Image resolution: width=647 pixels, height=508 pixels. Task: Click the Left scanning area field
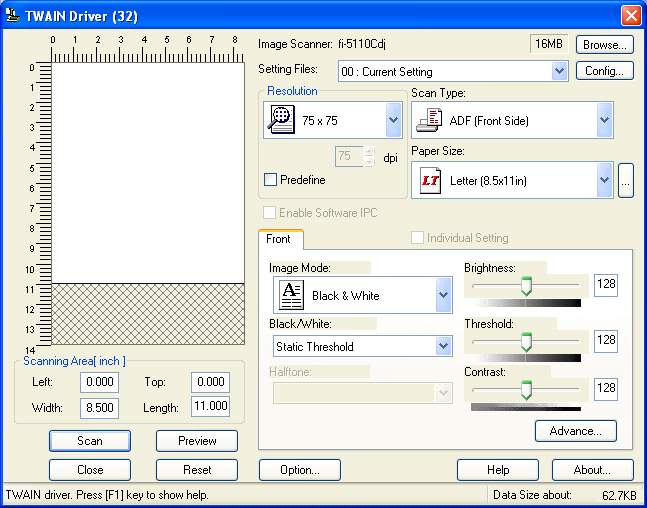pos(99,382)
